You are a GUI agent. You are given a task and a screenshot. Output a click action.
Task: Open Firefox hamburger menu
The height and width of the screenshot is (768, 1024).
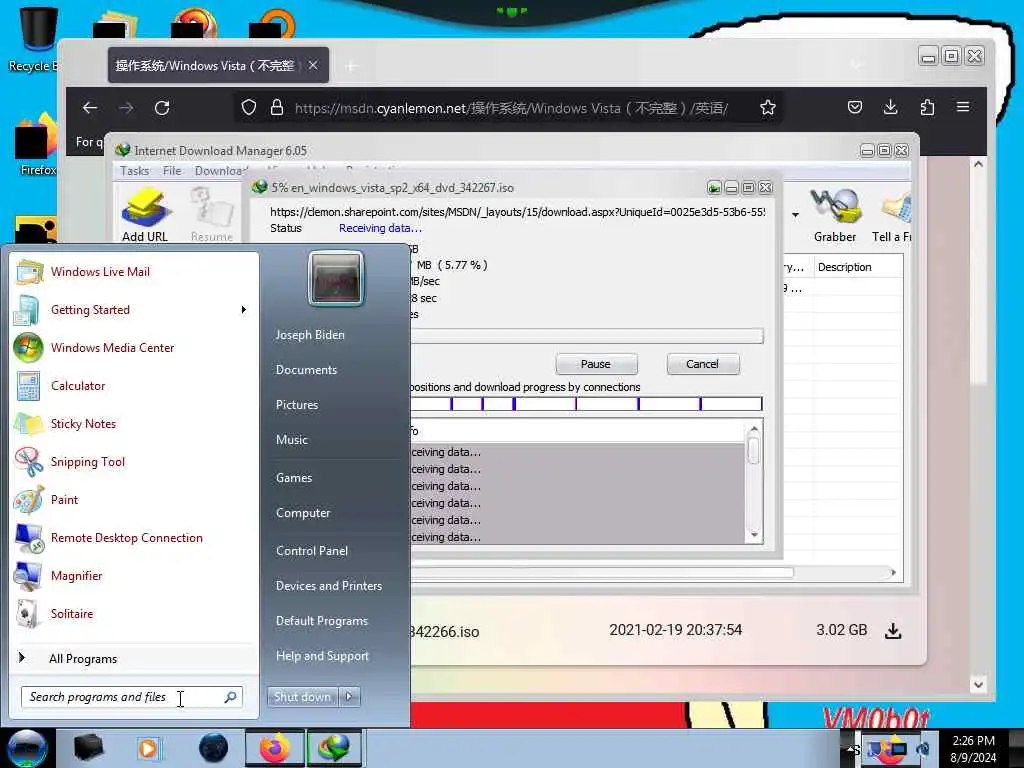[963, 106]
